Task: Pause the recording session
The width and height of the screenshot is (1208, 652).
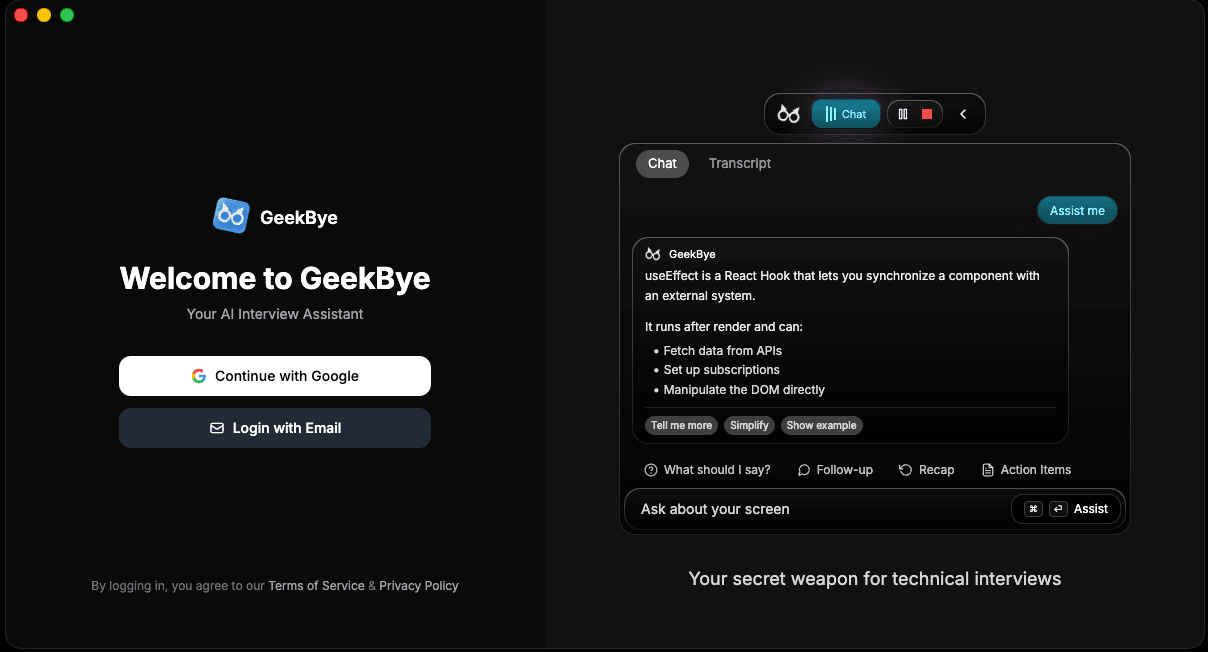Action: pos(903,114)
